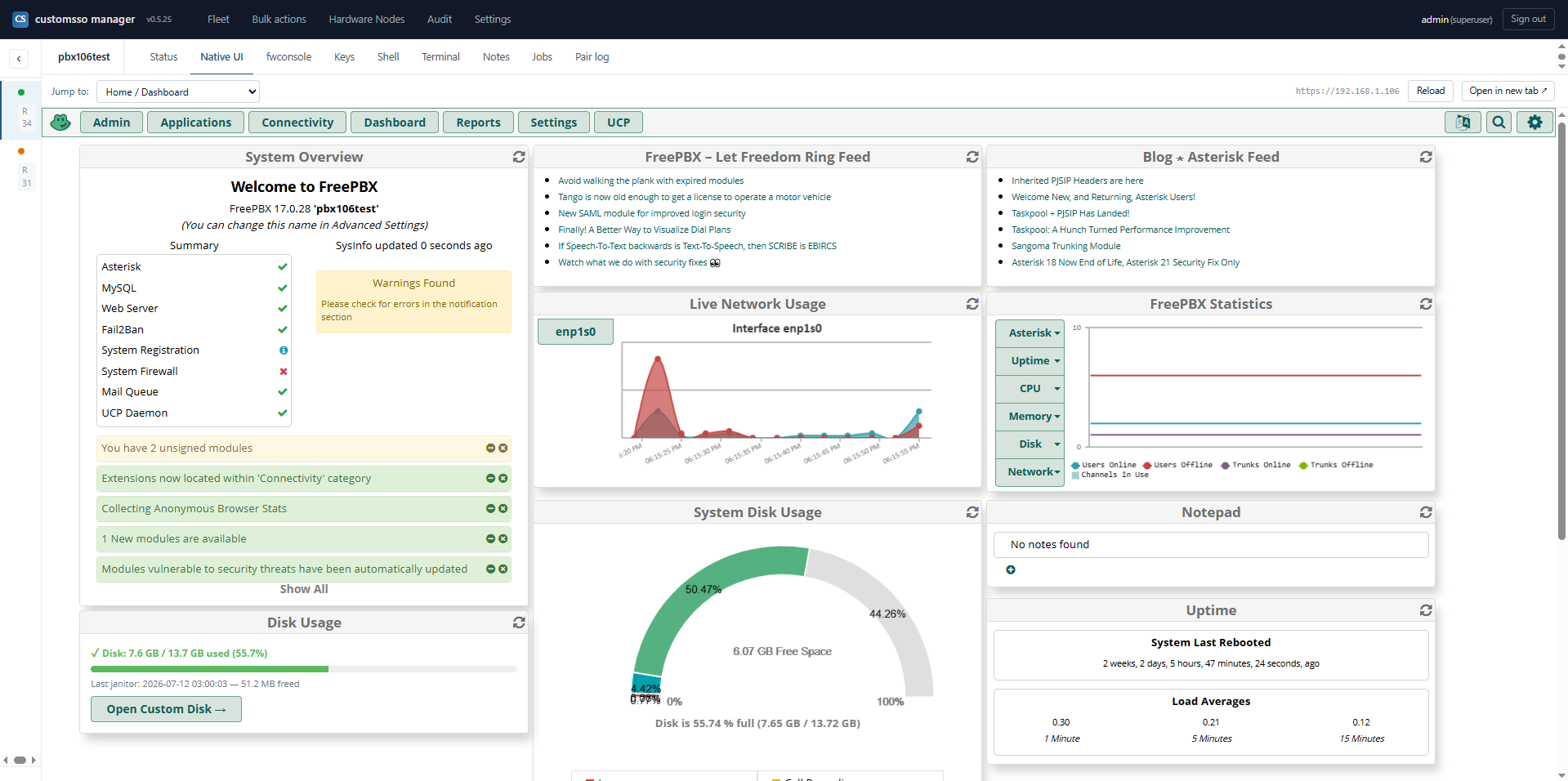
Task: Collapse sidebar with back chevron
Action: [x=19, y=58]
